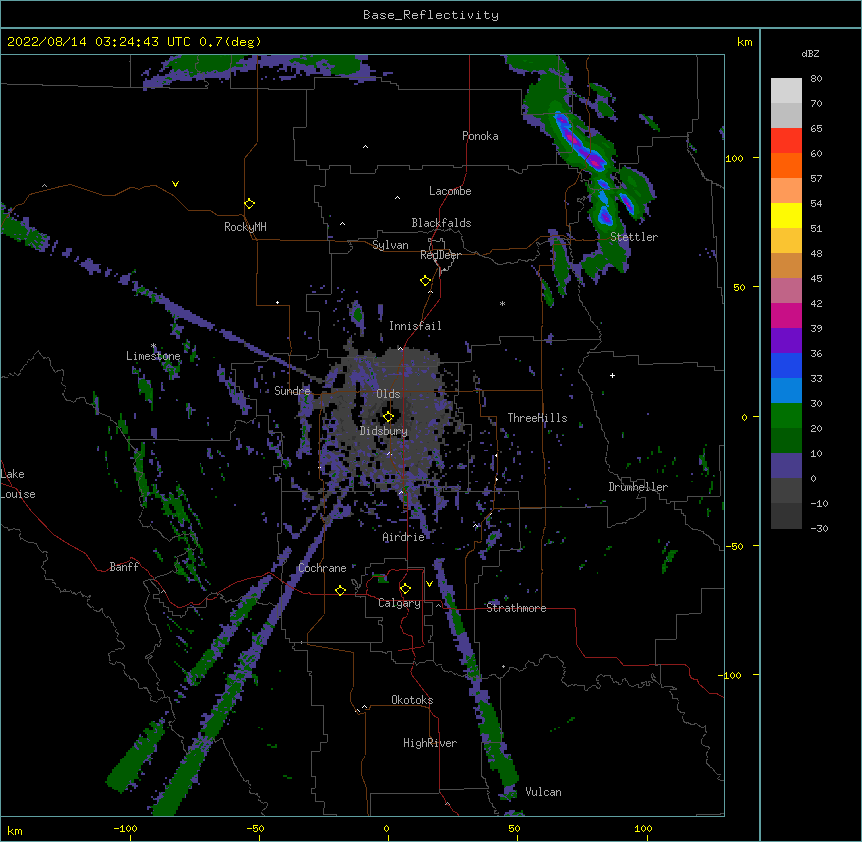Image resolution: width=862 pixels, height=842 pixels.
Task: Click the yellow V marker northeast of Calgary
Action: (x=429, y=584)
